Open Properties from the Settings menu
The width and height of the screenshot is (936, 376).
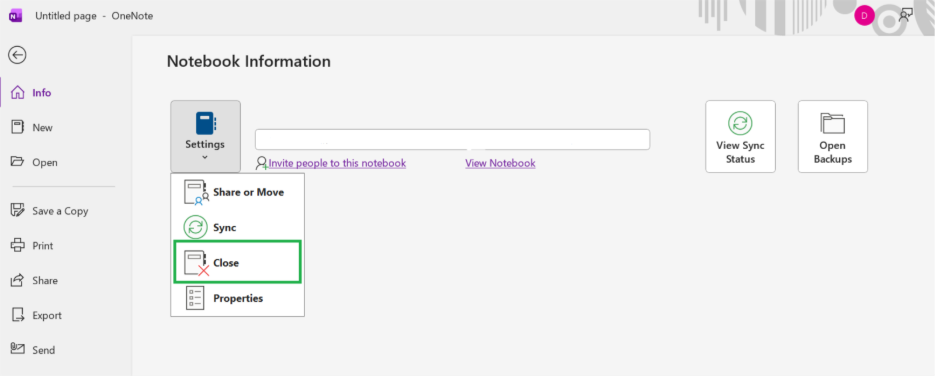click(x=238, y=298)
